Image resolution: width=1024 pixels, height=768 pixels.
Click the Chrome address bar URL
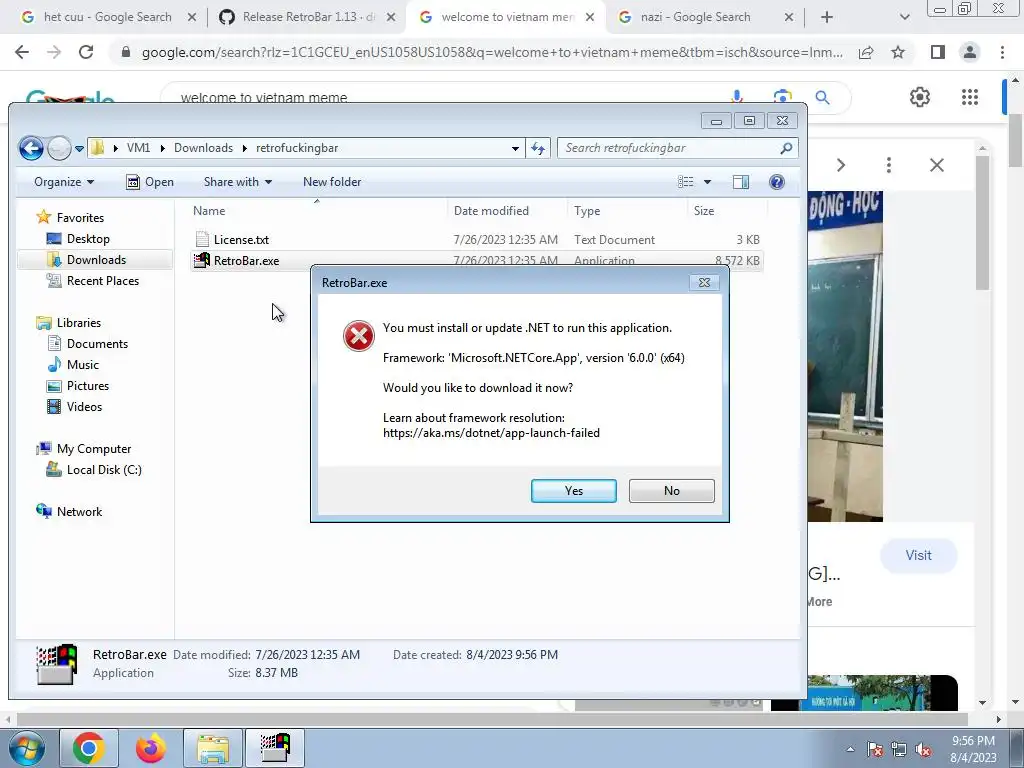point(492,52)
